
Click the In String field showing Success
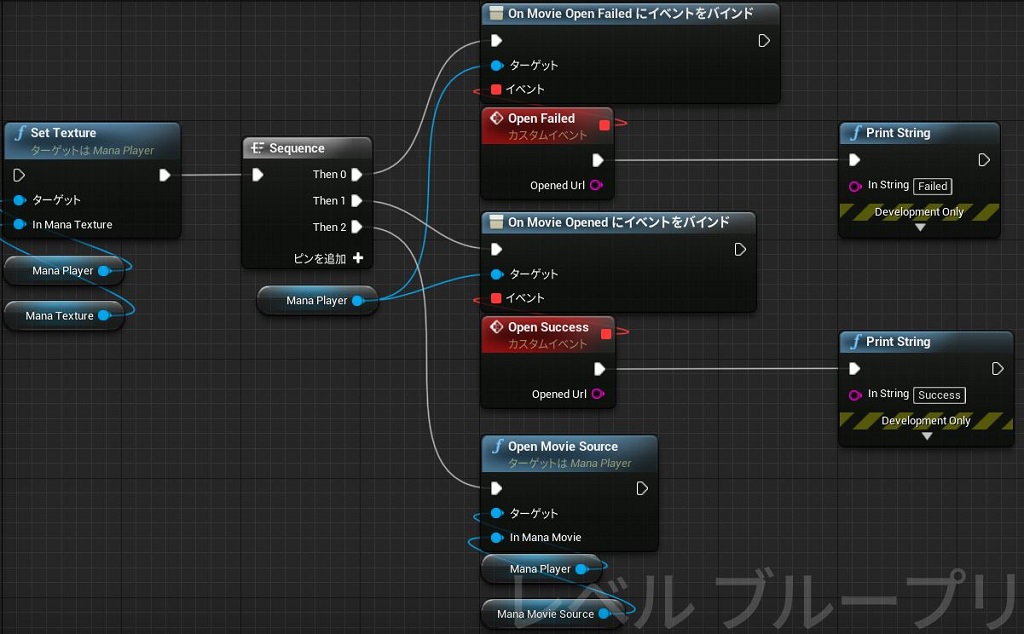pyautogui.click(x=939, y=395)
